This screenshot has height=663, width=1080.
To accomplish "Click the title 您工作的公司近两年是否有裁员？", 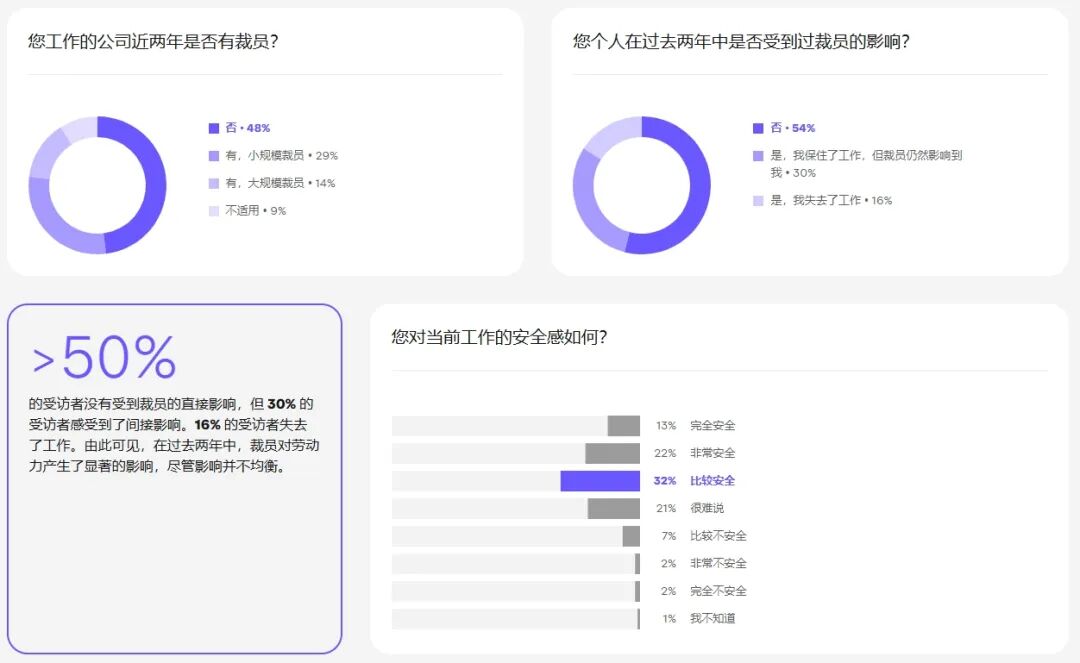I will 154,41.
